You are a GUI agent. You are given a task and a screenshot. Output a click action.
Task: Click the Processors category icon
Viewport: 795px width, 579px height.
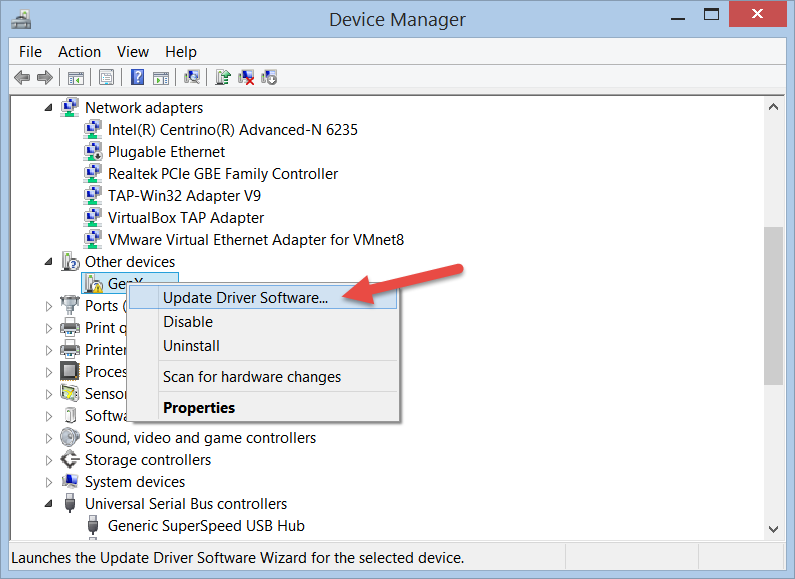[69, 371]
